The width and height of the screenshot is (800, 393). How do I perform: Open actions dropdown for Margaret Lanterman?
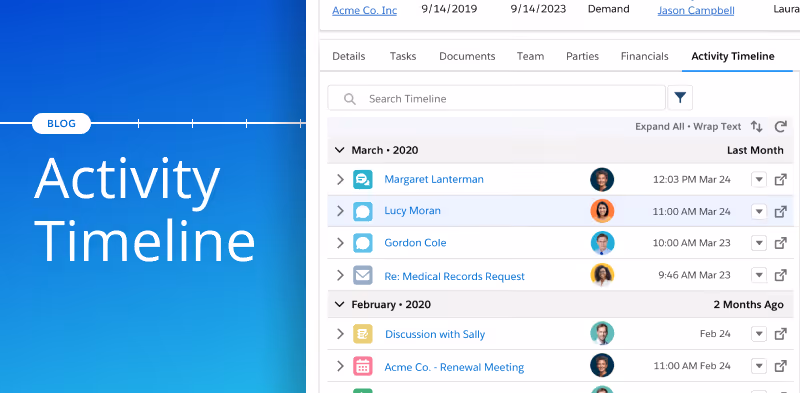click(x=759, y=180)
